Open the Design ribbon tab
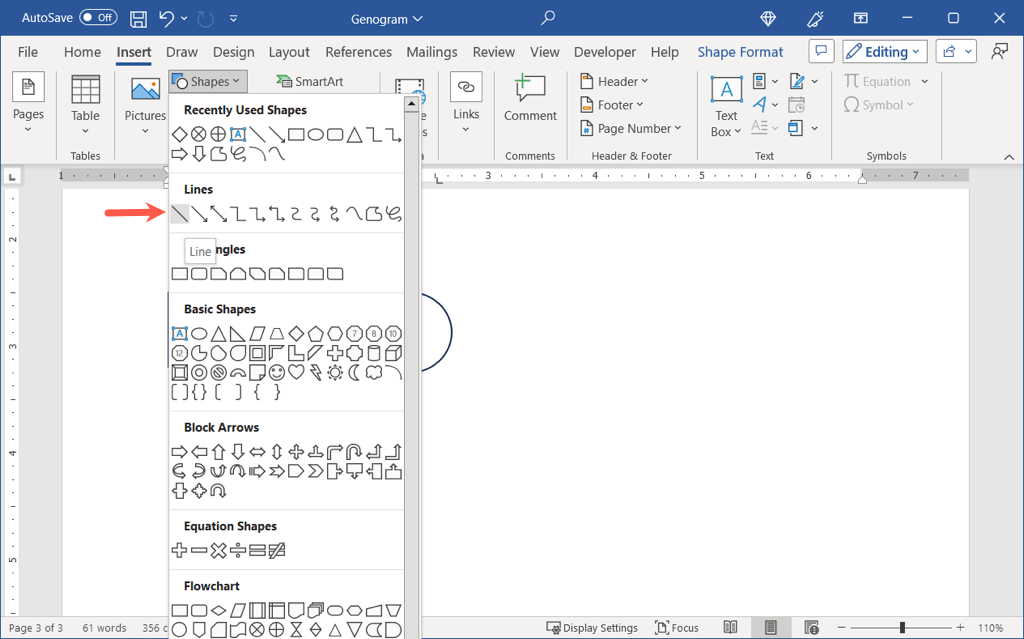The width and height of the screenshot is (1024, 639). tap(233, 52)
